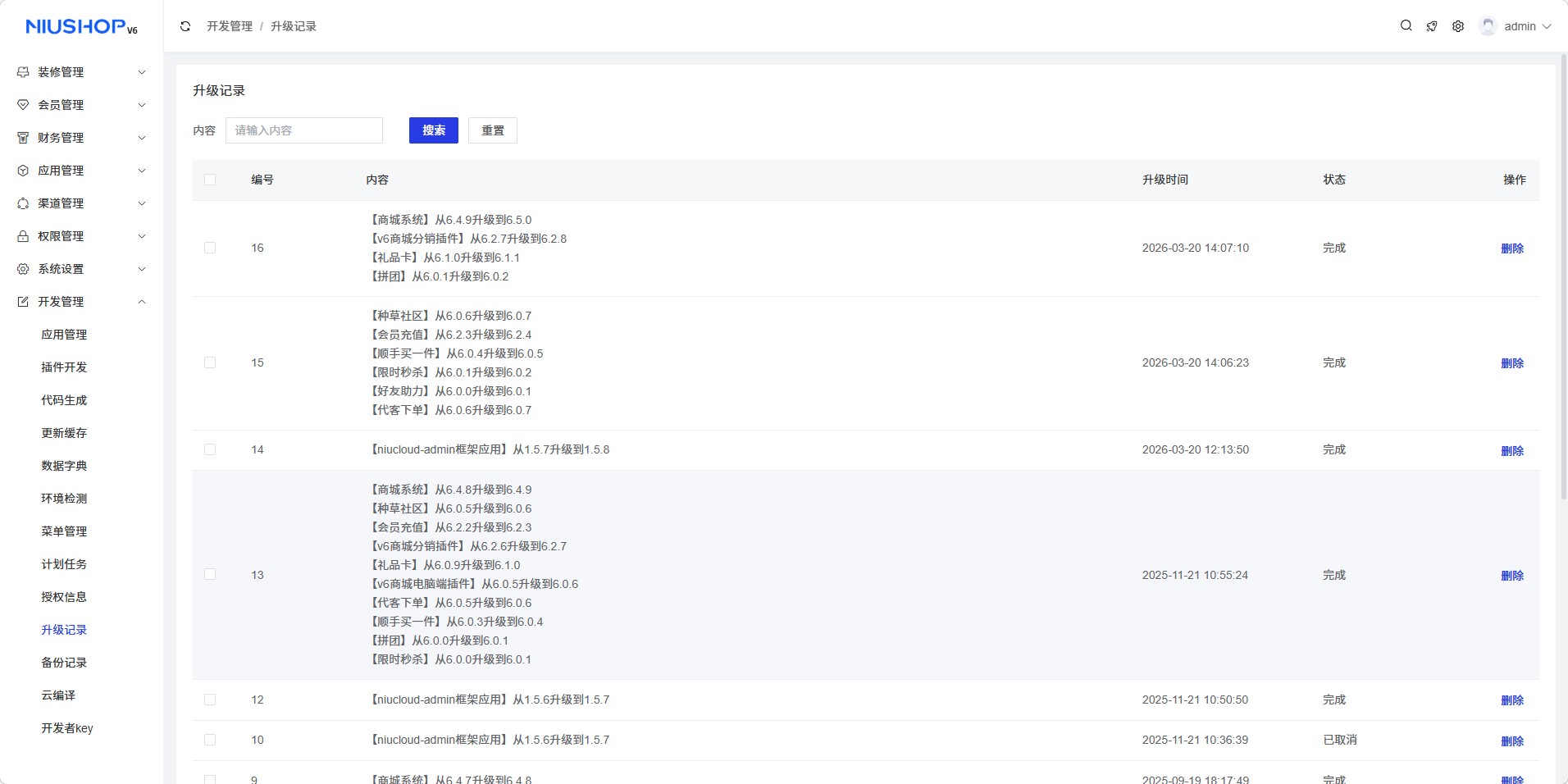The width and height of the screenshot is (1568, 784).
Task: Click the 装修管理 sidebar icon
Action: pos(23,72)
